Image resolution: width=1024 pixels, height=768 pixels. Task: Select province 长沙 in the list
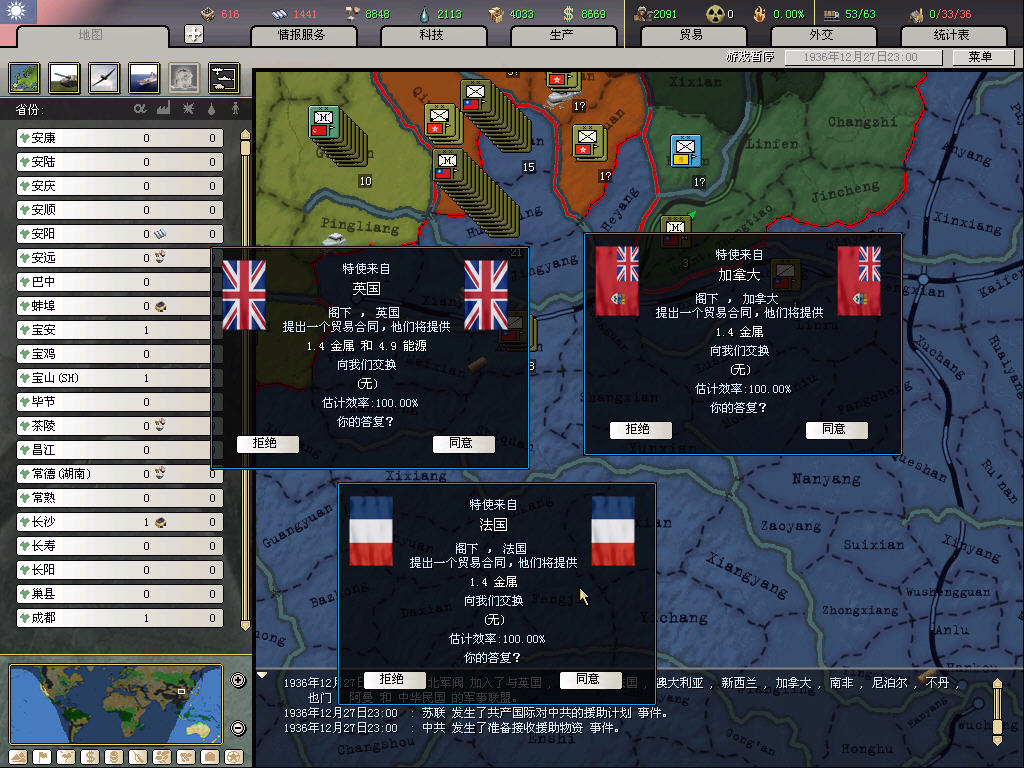[120, 522]
